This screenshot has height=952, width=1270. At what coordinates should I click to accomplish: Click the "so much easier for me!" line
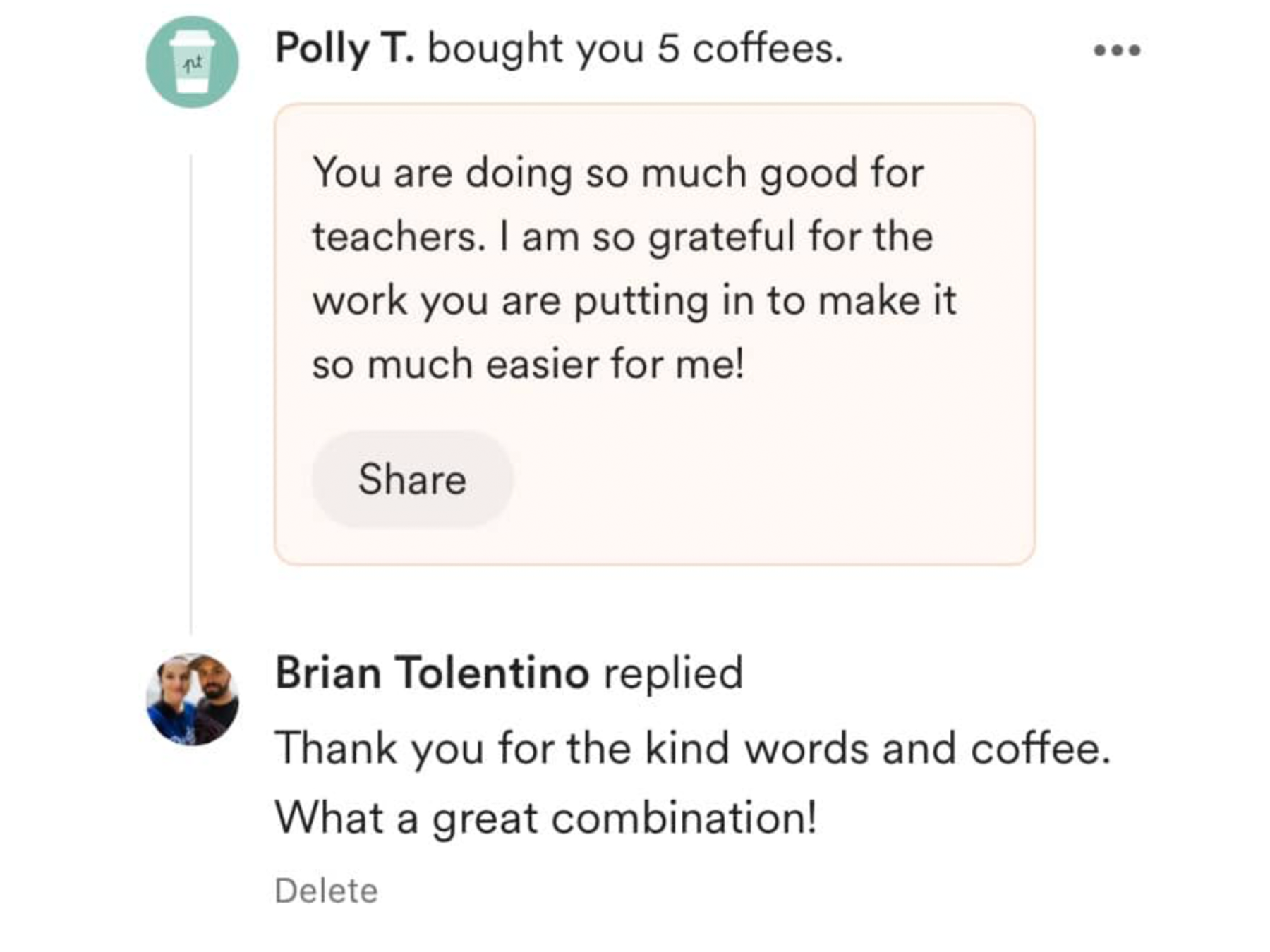tap(528, 365)
